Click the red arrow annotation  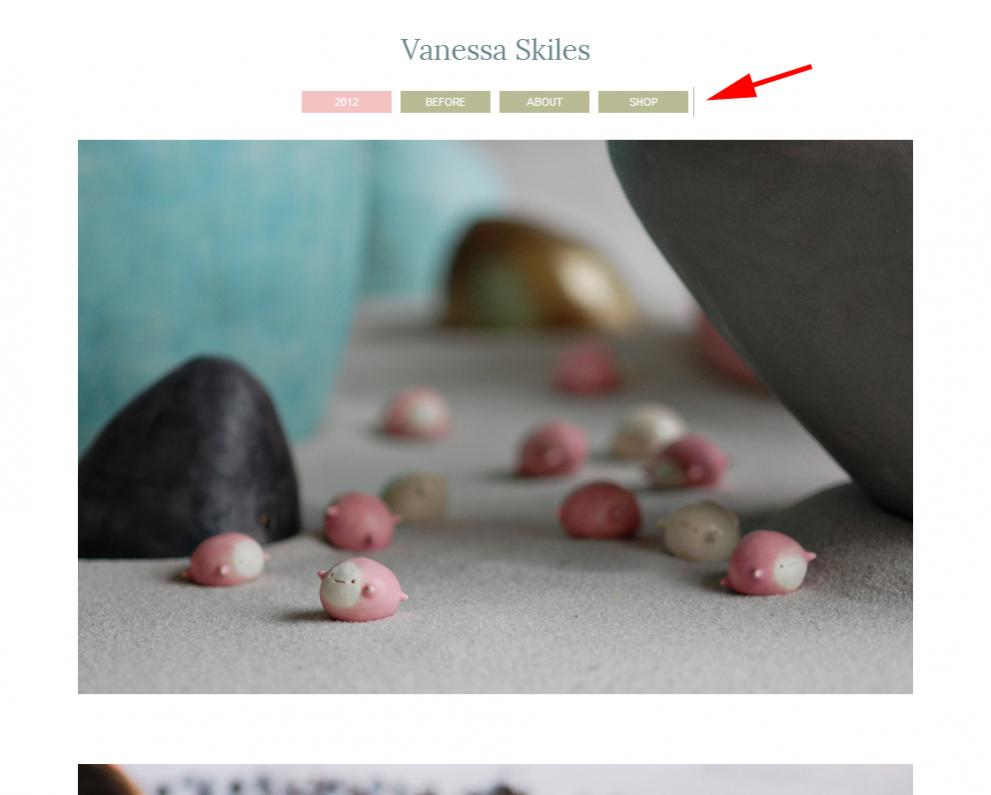pyautogui.click(x=758, y=82)
